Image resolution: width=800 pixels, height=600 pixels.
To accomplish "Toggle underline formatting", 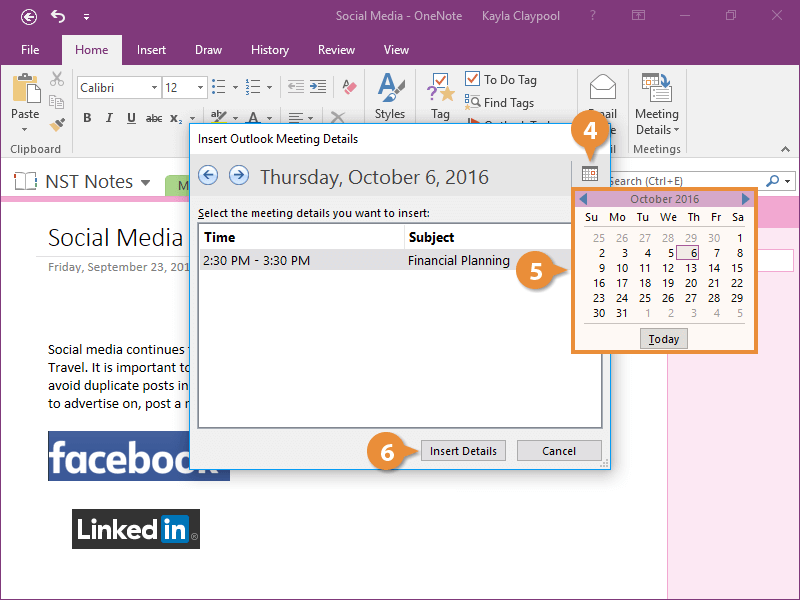I will coord(131,118).
